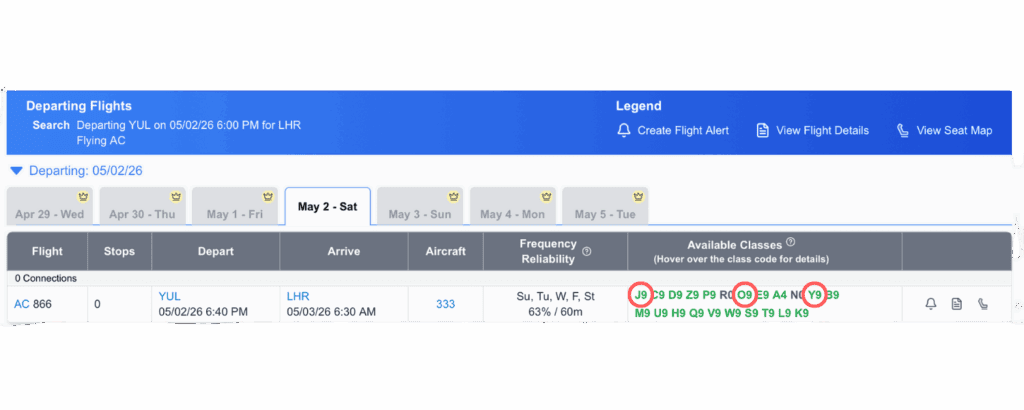1024x410 pixels.
Task: Click the seat map icon in flight row
Action: tap(983, 303)
